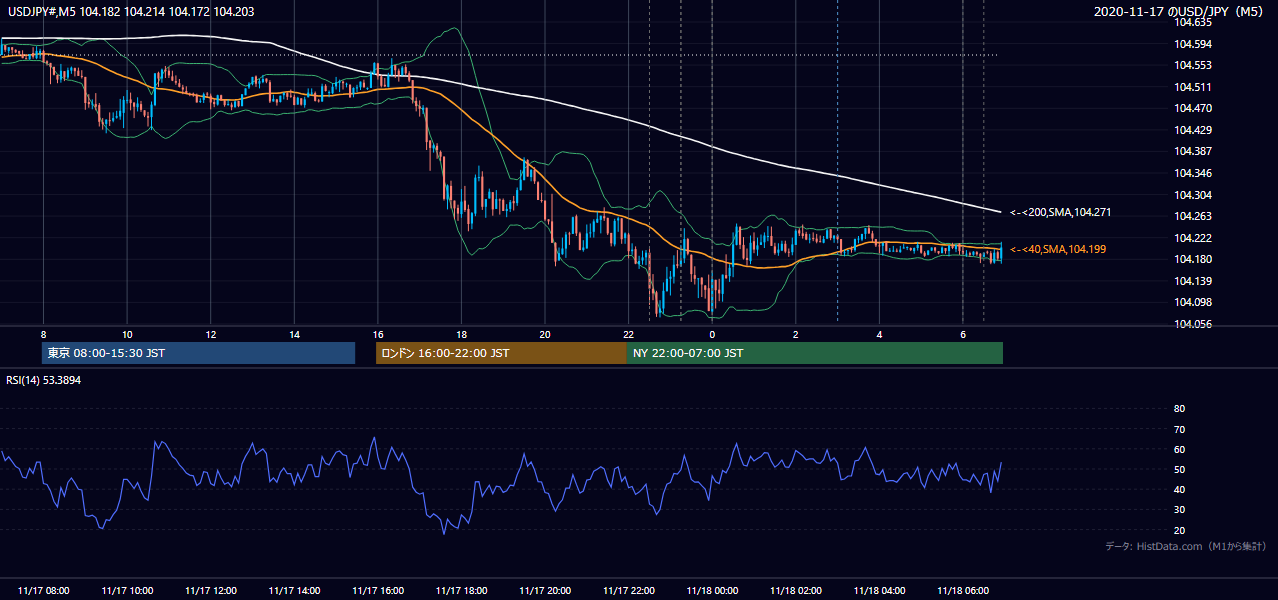Click hour label 16 under the price chart

point(378,334)
